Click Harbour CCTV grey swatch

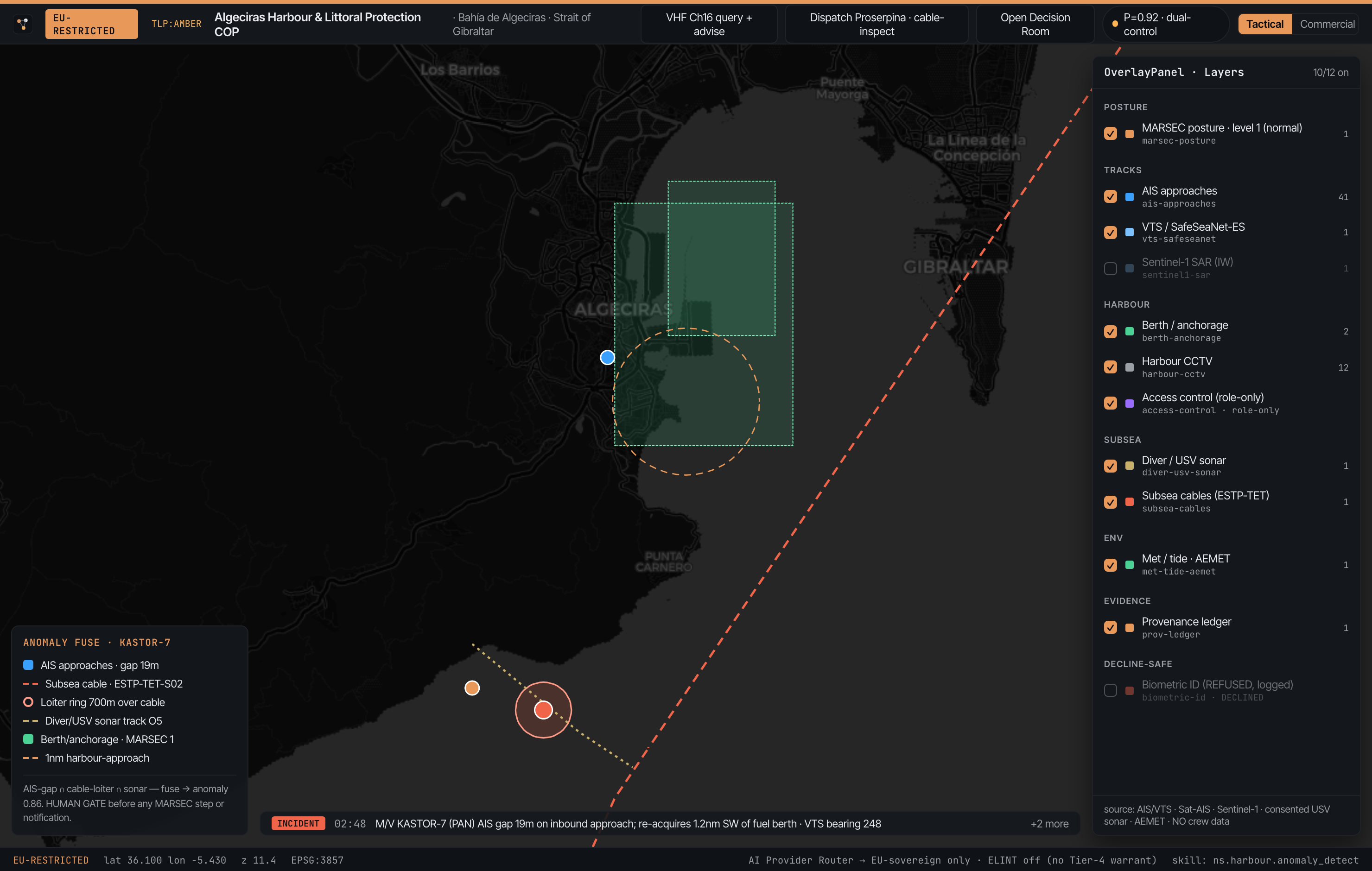tap(1129, 367)
